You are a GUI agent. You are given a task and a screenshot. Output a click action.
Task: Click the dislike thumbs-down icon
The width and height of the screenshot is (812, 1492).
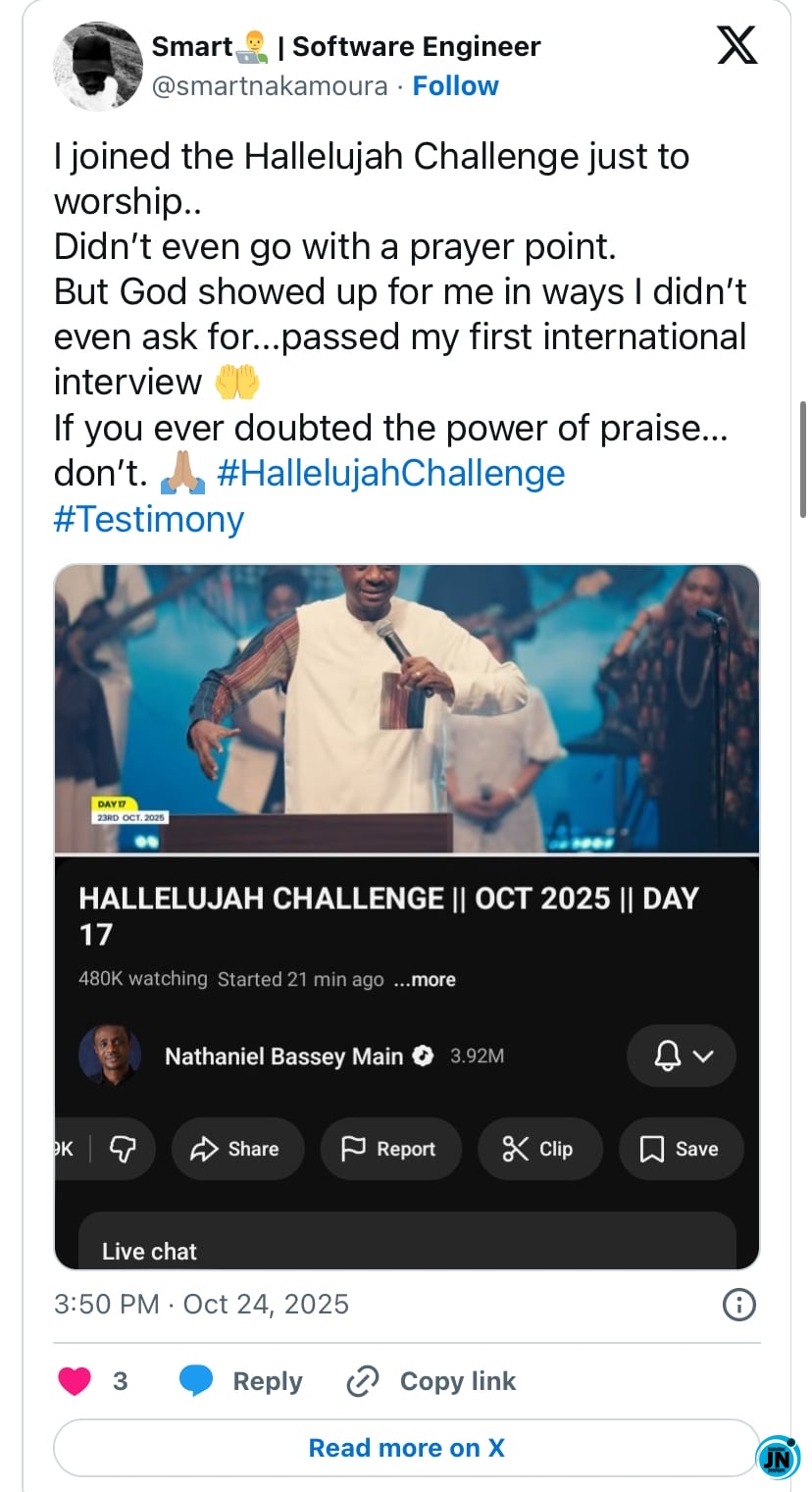point(122,1149)
